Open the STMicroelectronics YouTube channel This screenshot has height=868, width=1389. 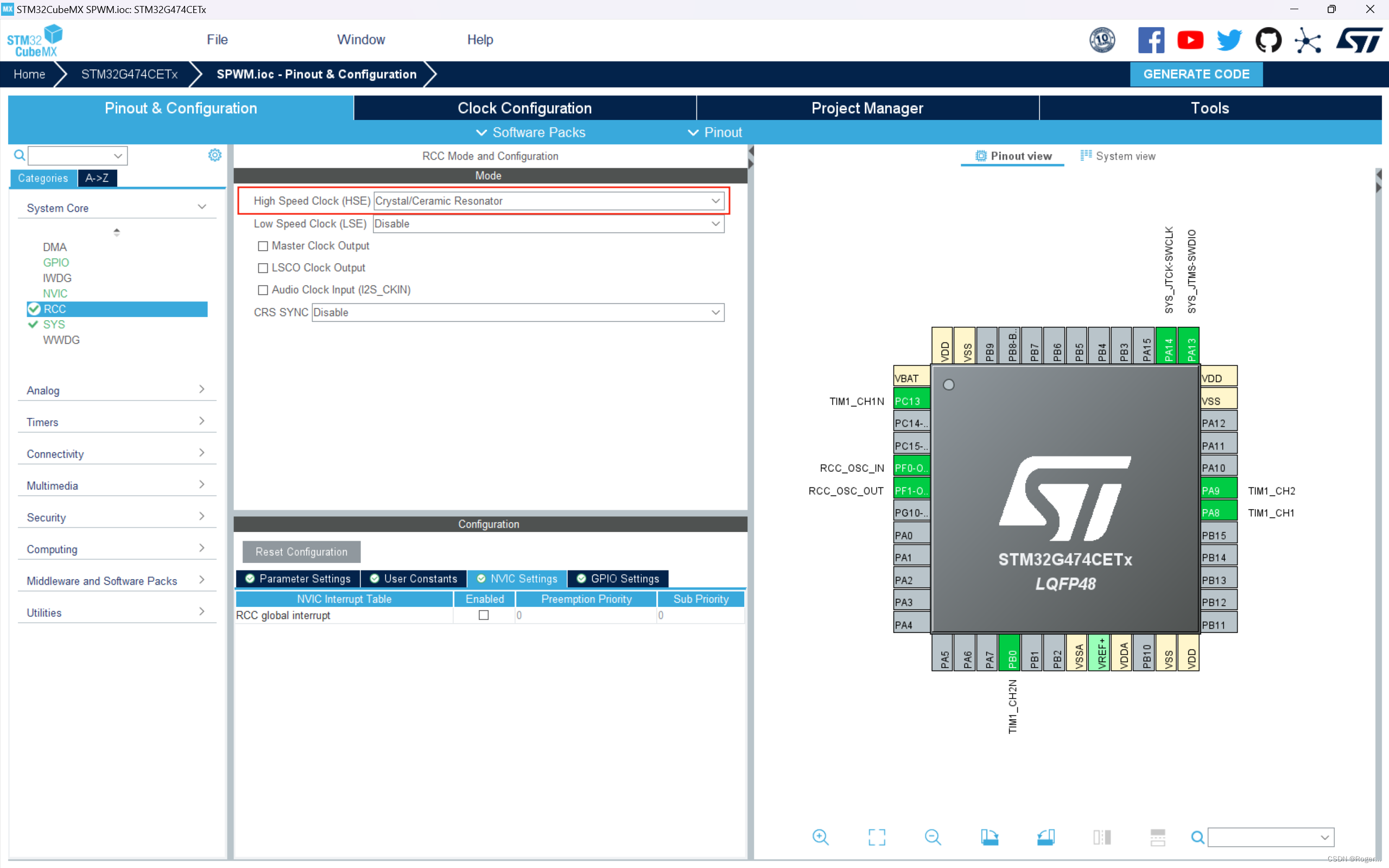pyautogui.click(x=1190, y=40)
